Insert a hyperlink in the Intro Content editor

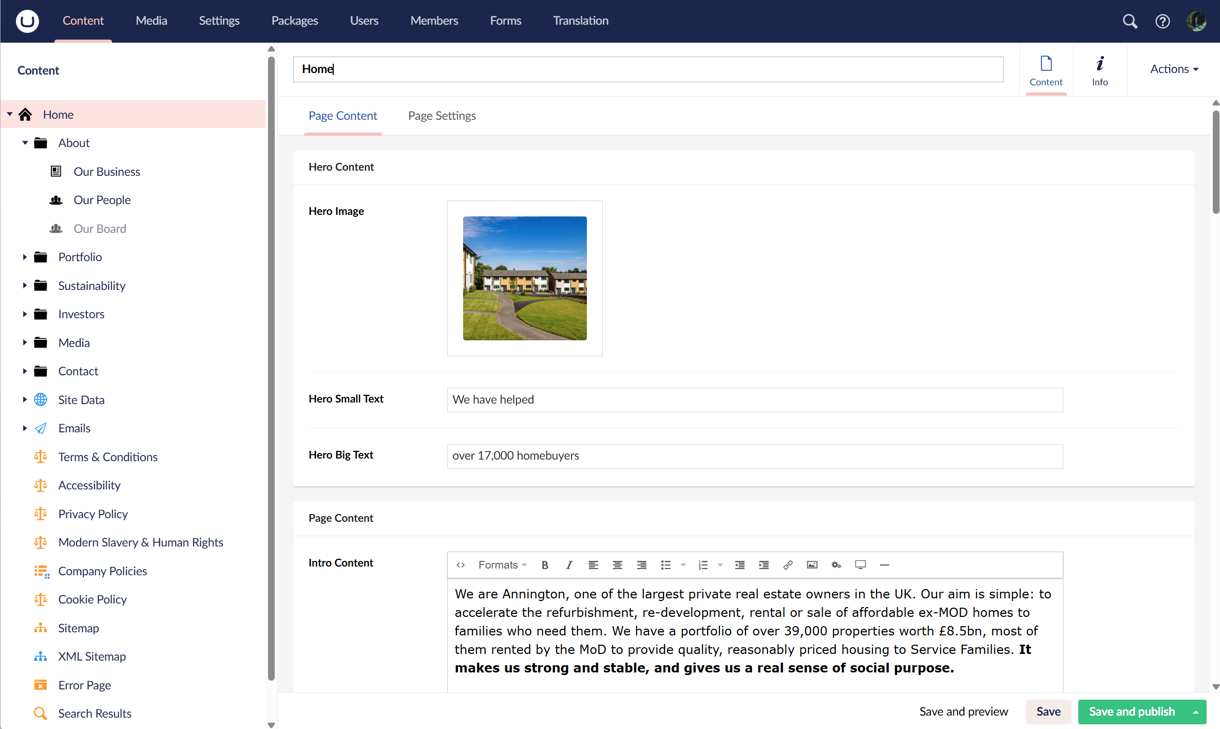pos(788,565)
